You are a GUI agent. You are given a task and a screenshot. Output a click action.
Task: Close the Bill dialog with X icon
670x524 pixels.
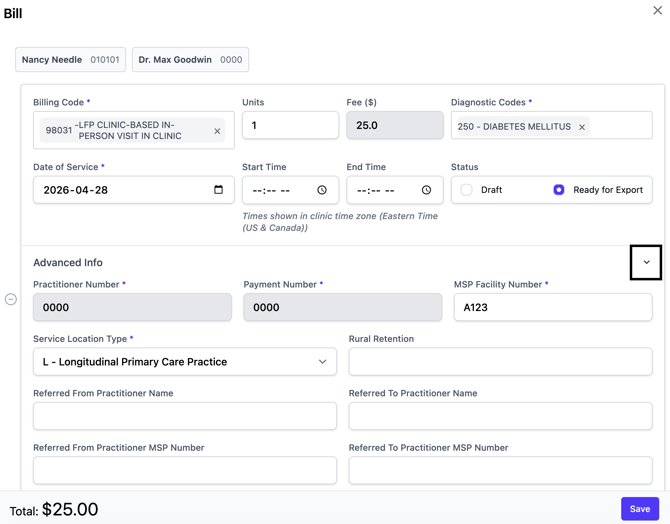tap(657, 11)
